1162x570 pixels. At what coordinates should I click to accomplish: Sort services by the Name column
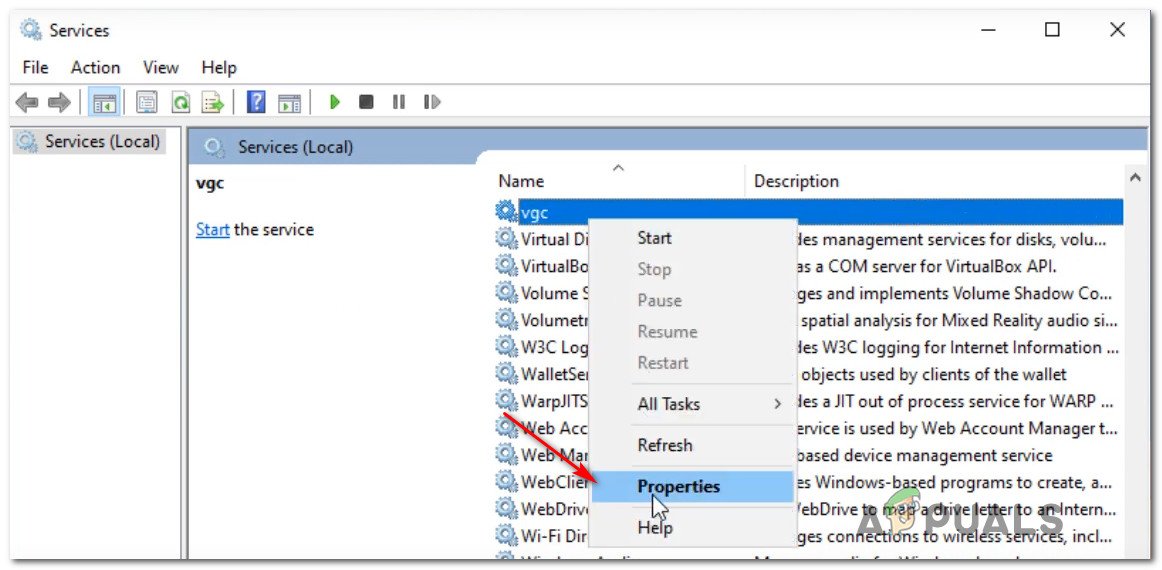521,181
